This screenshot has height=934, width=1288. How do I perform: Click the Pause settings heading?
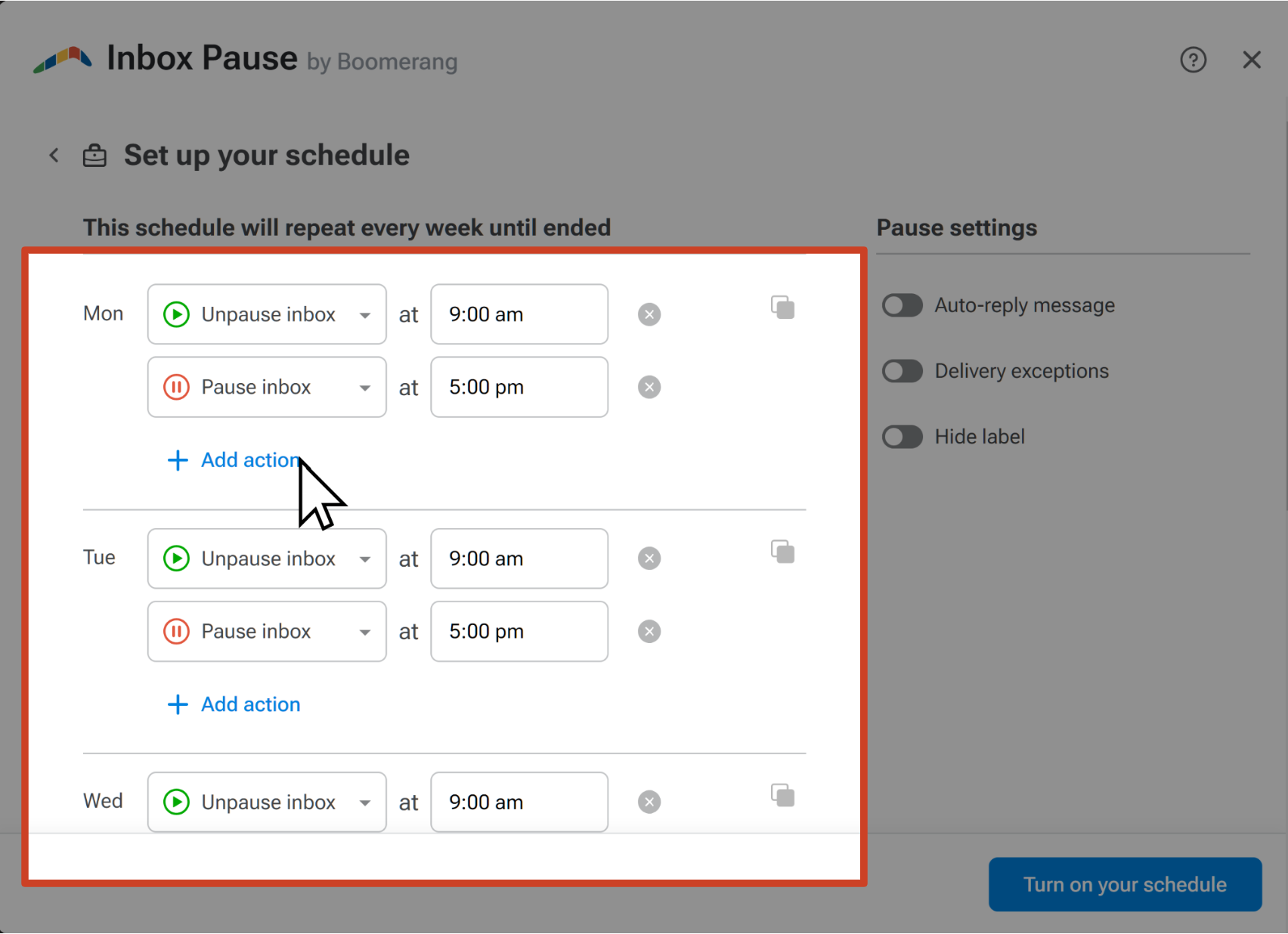coord(956,228)
